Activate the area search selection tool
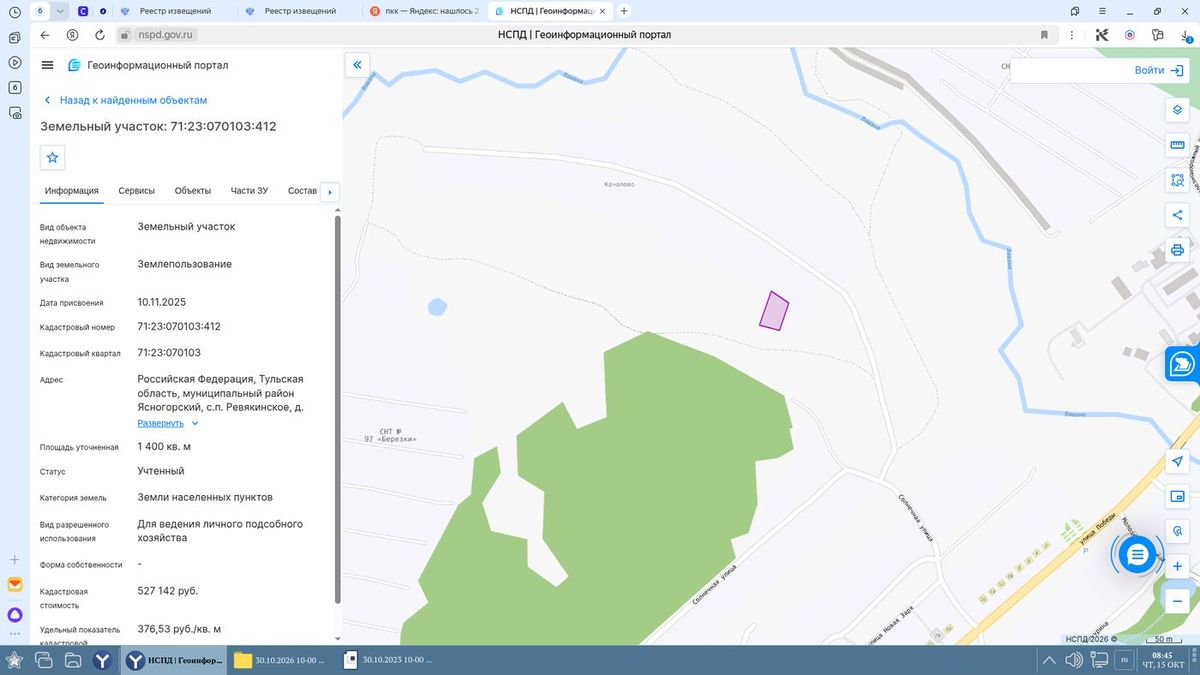1200x675 pixels. 1177,180
